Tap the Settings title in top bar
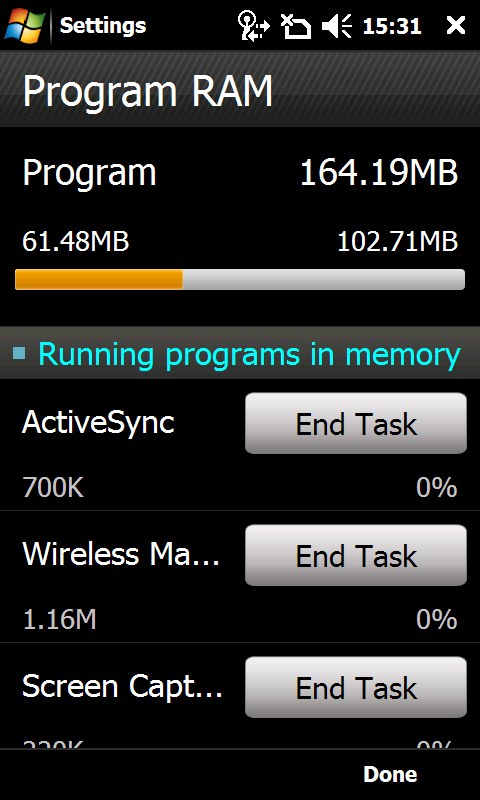 (103, 25)
